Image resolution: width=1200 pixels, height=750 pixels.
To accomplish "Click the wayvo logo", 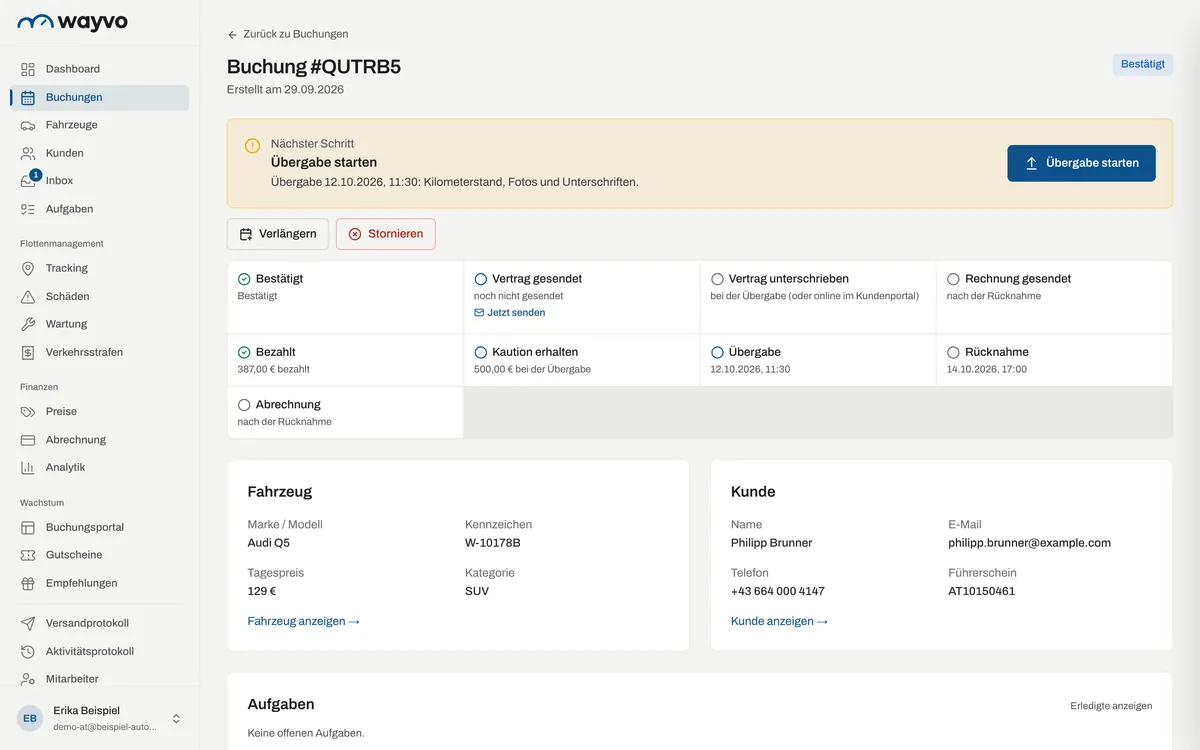I will pos(72,22).
